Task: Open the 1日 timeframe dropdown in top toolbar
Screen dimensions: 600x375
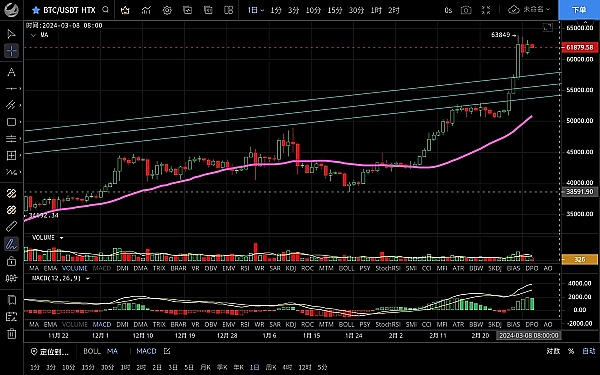Action: coord(256,10)
